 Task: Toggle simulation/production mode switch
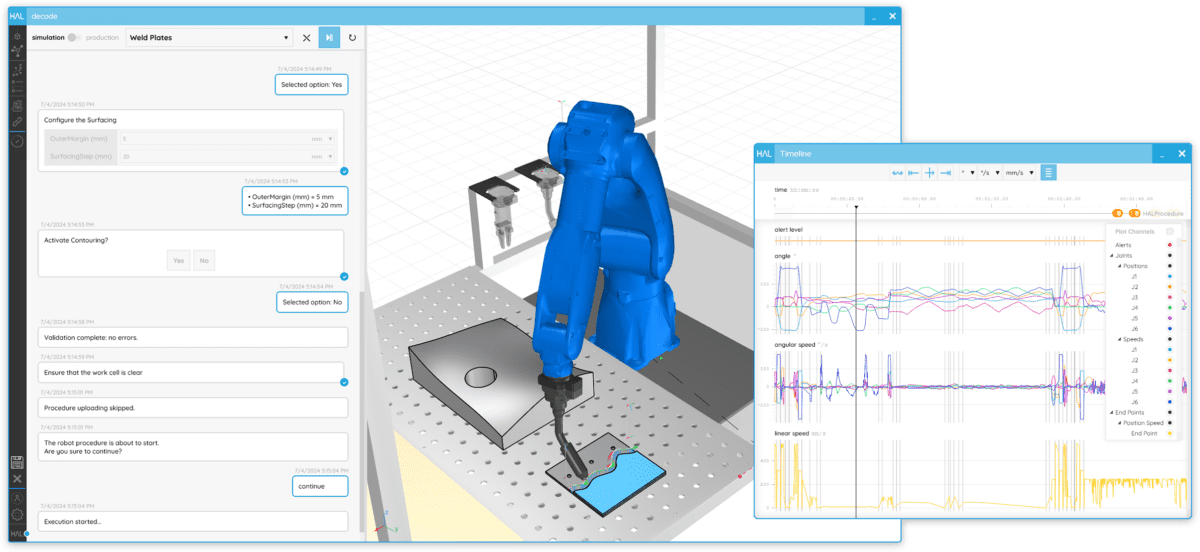pyautogui.click(x=74, y=38)
